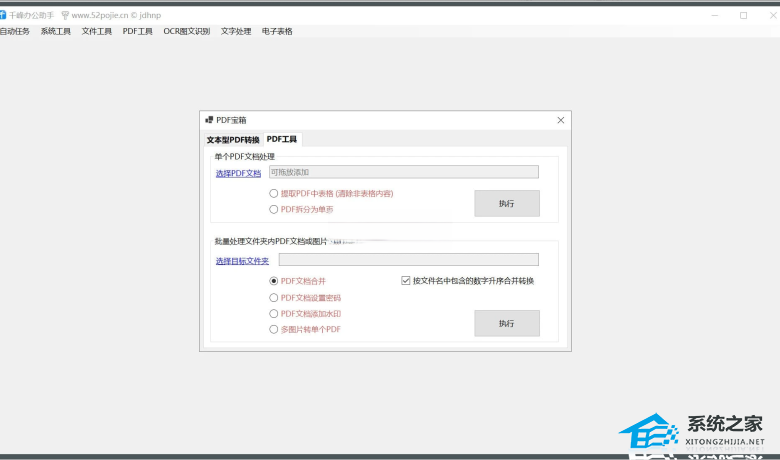Open the PDF工具 menu in menu bar
This screenshot has width=780, height=460.
(137, 31)
